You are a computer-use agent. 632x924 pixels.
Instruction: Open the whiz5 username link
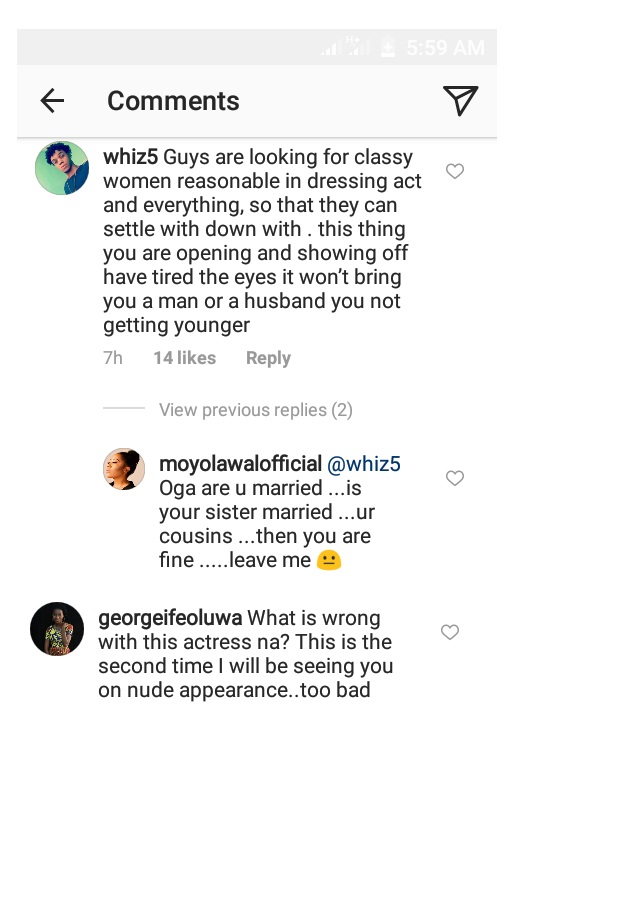click(130, 157)
